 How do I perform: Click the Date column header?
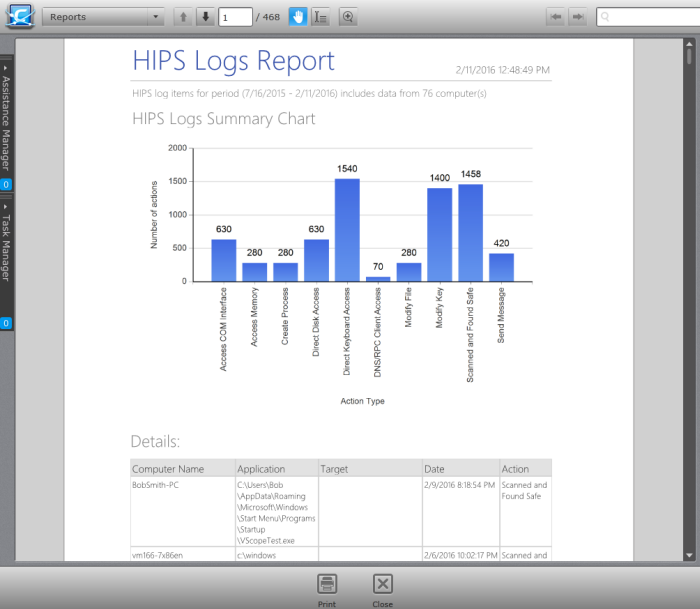[461, 469]
